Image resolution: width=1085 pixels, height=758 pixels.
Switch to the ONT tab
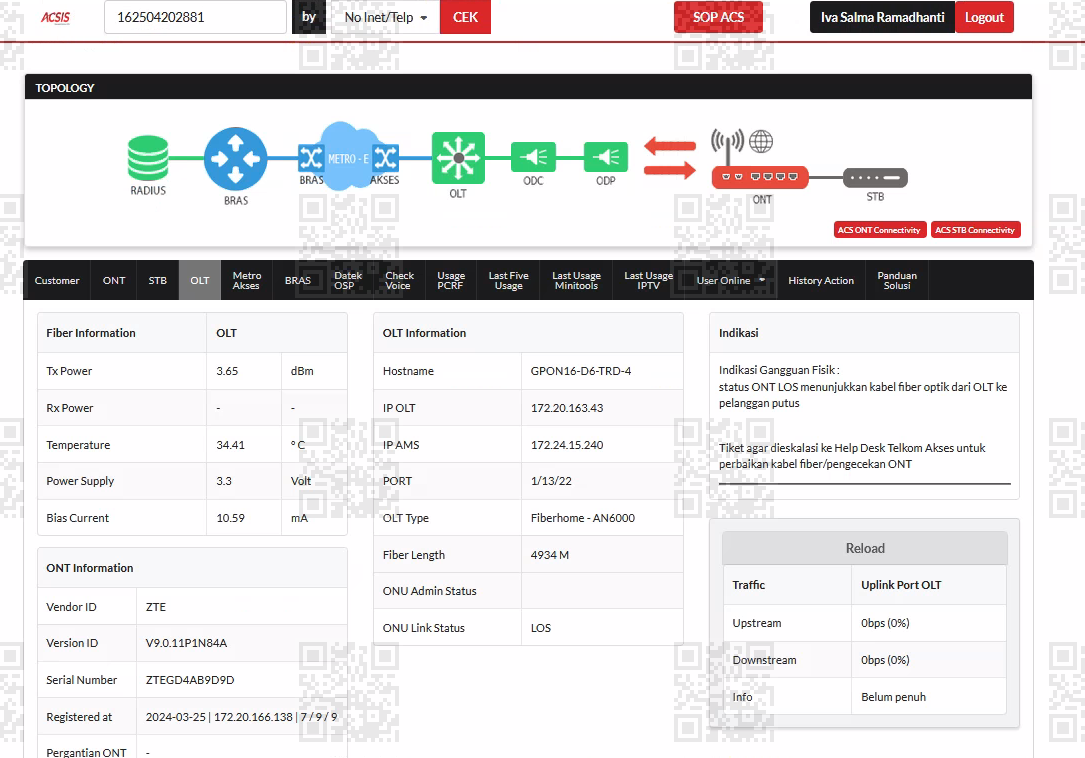[x=114, y=280]
